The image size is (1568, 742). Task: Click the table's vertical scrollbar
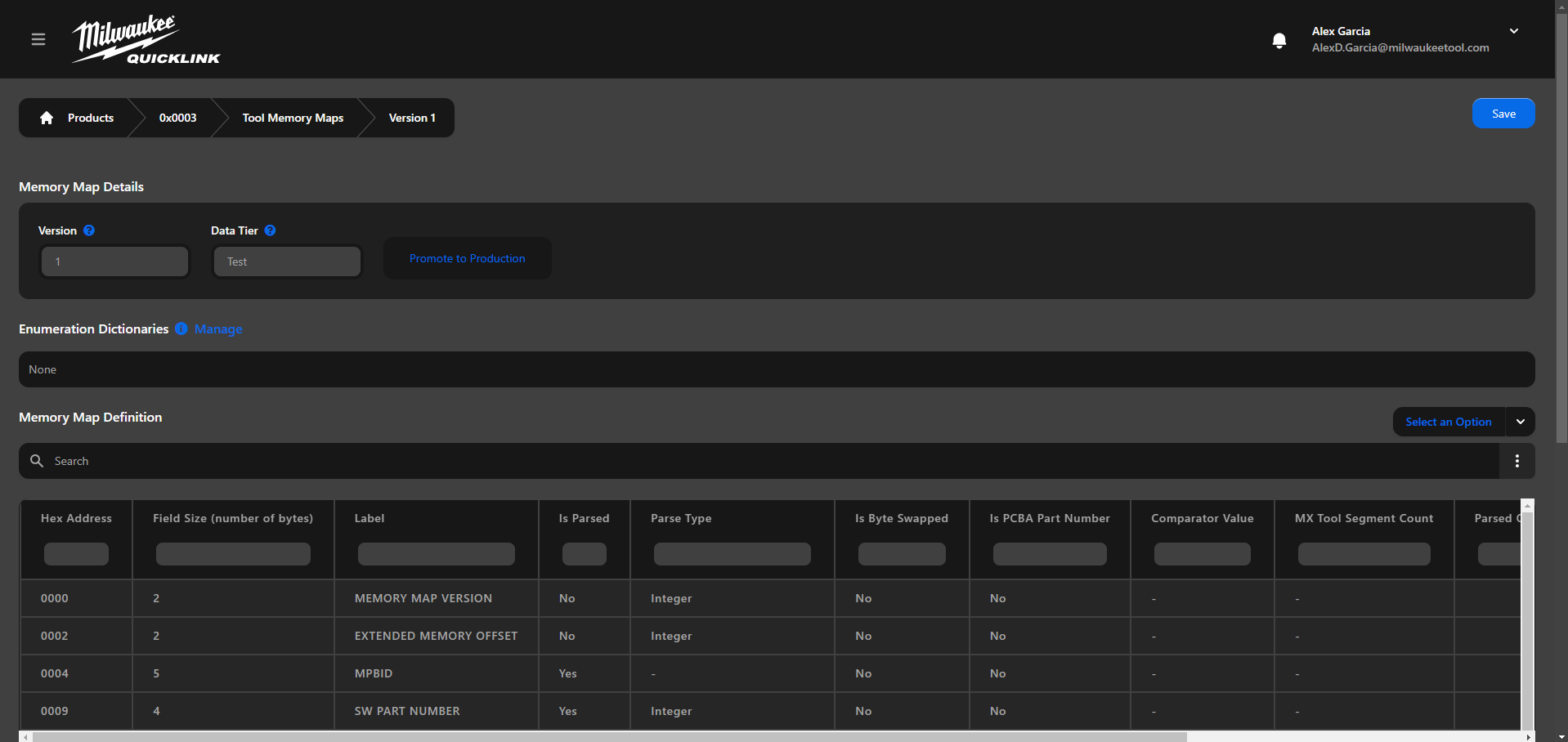pyautogui.click(x=1527, y=621)
